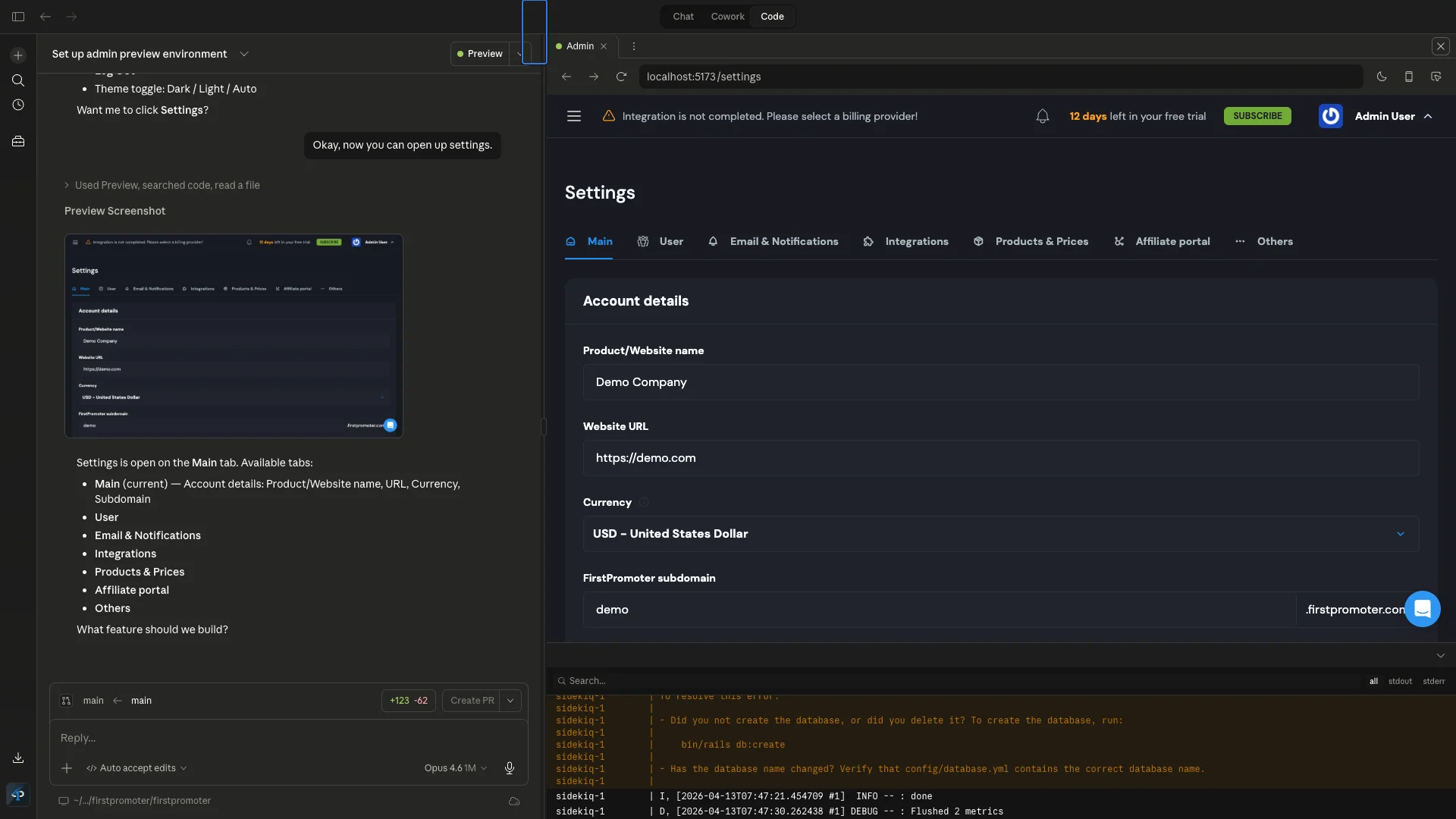Switch to the Cowork tab
This screenshot has height=819, width=1456.
click(727, 16)
